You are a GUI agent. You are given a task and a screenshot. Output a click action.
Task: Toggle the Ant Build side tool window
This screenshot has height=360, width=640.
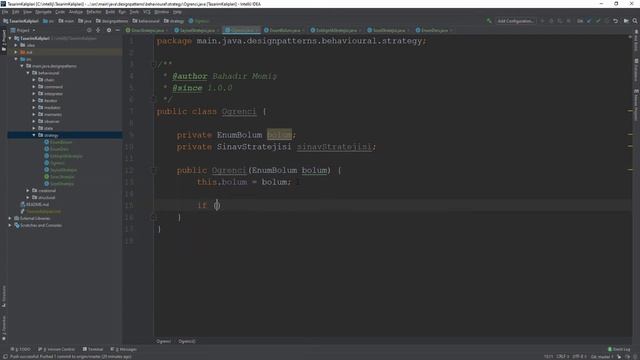(x=636, y=40)
